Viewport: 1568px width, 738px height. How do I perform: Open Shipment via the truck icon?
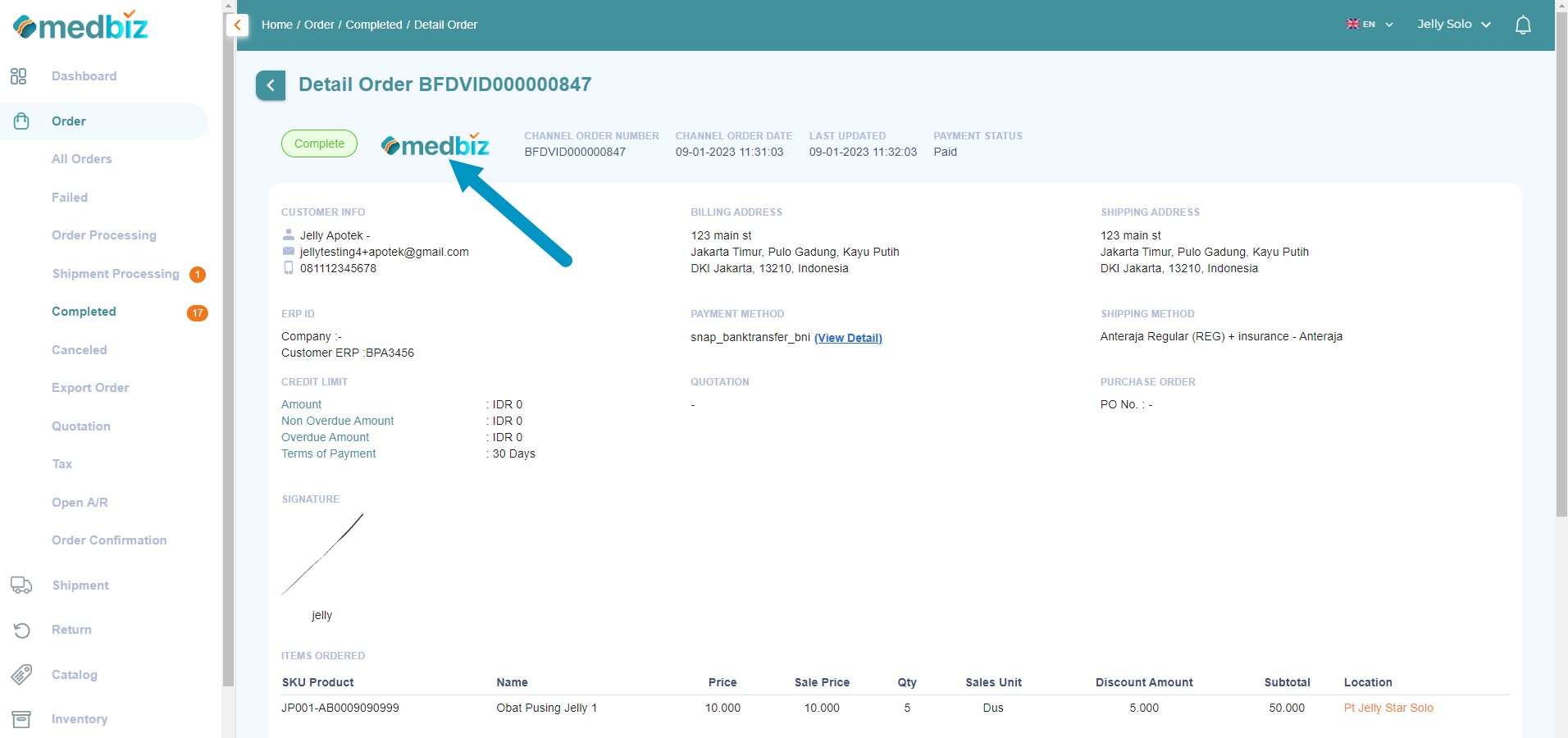coord(21,585)
